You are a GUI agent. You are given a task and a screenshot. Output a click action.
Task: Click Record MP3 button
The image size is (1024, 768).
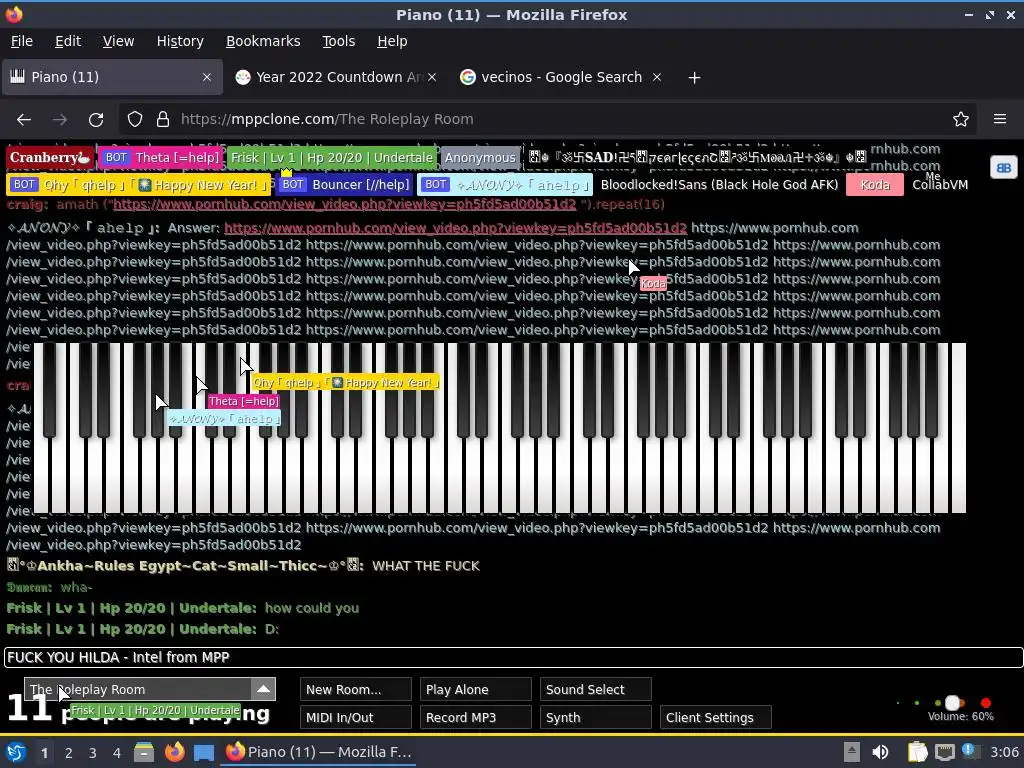click(475, 717)
